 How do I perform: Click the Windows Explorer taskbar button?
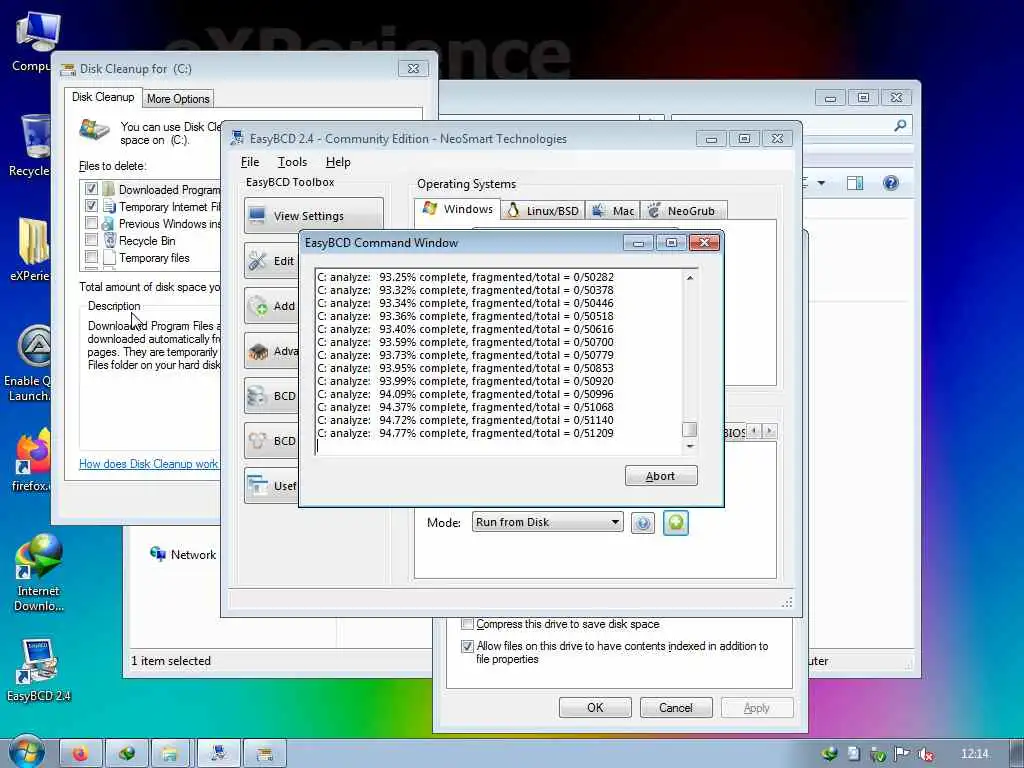[x=170, y=754]
